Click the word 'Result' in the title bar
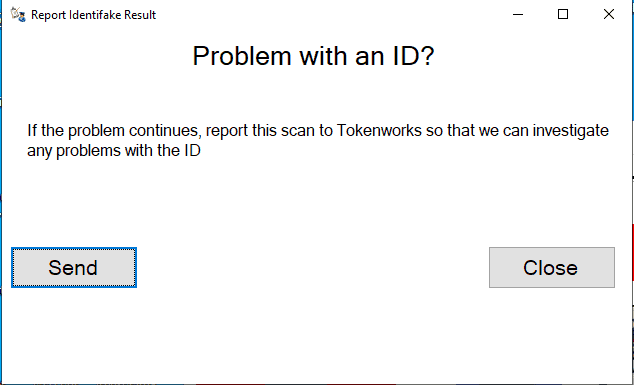 [x=138, y=15]
